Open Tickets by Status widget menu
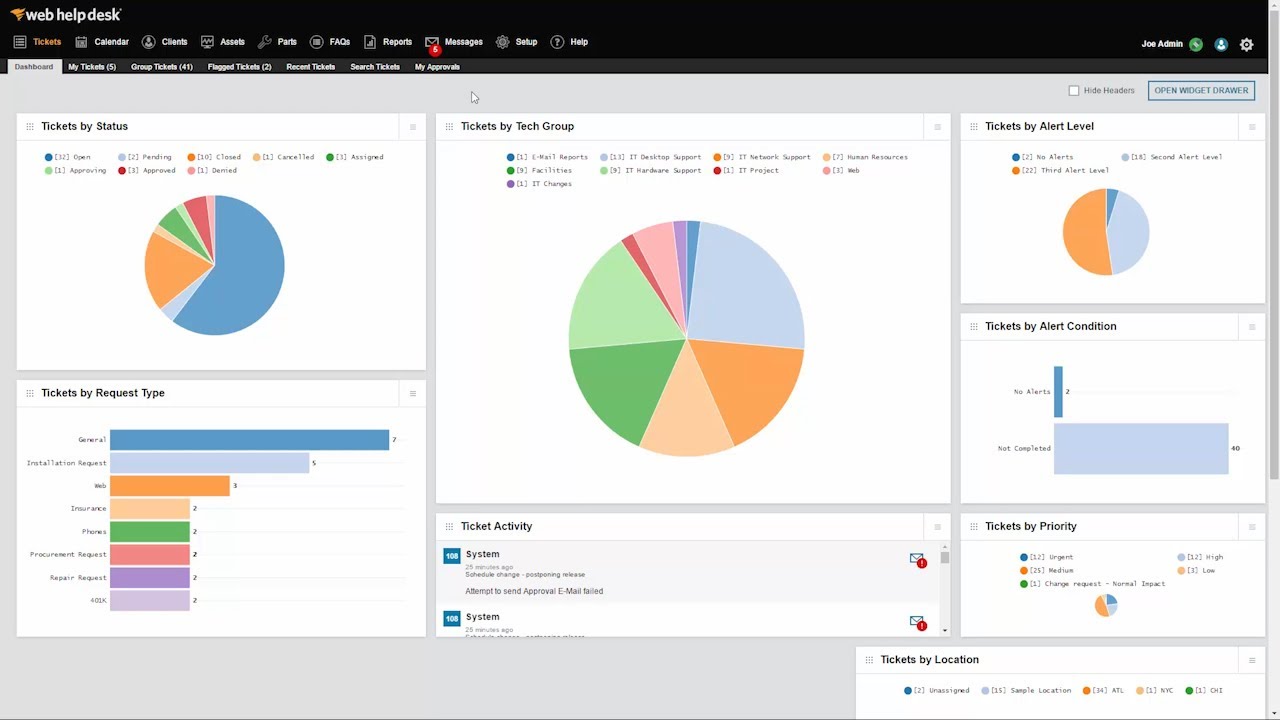This screenshot has width=1280, height=720. [413, 127]
